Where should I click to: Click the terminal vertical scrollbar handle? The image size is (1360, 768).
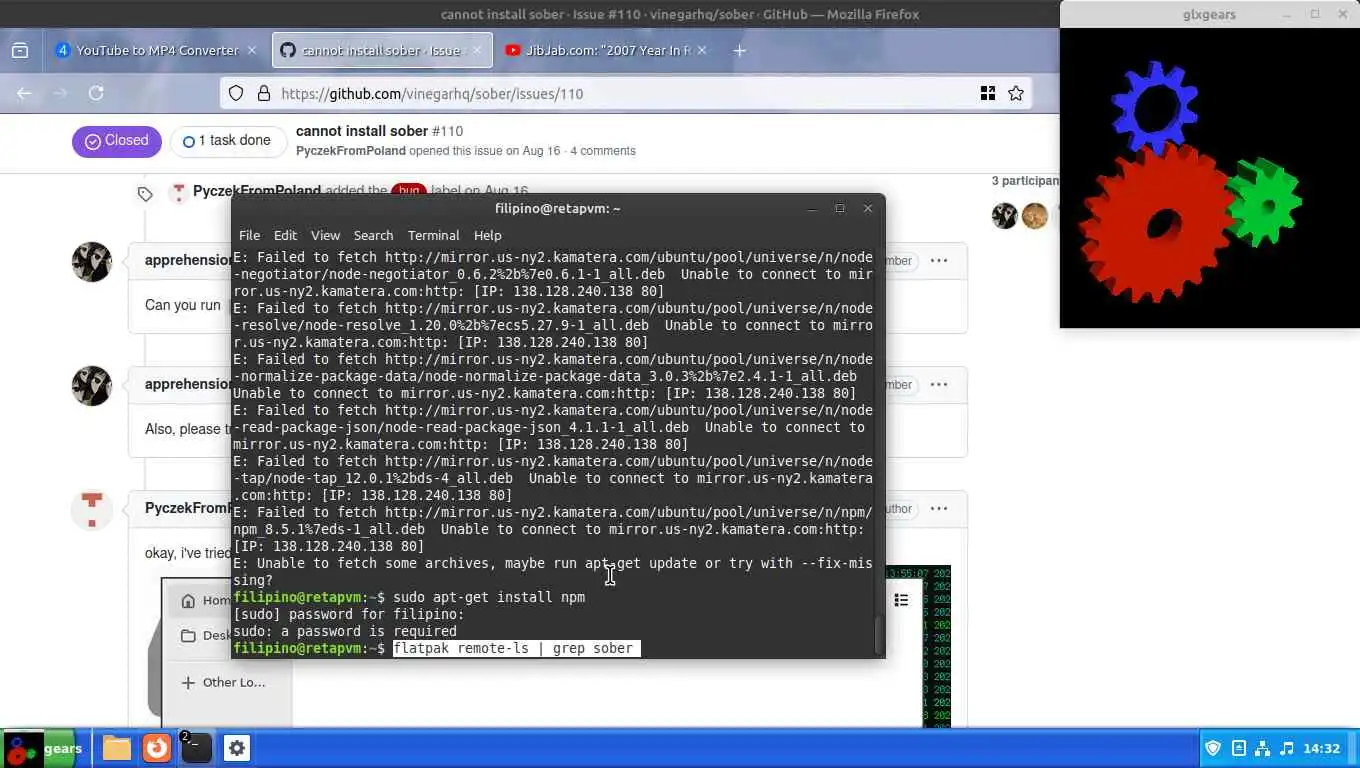[879, 634]
